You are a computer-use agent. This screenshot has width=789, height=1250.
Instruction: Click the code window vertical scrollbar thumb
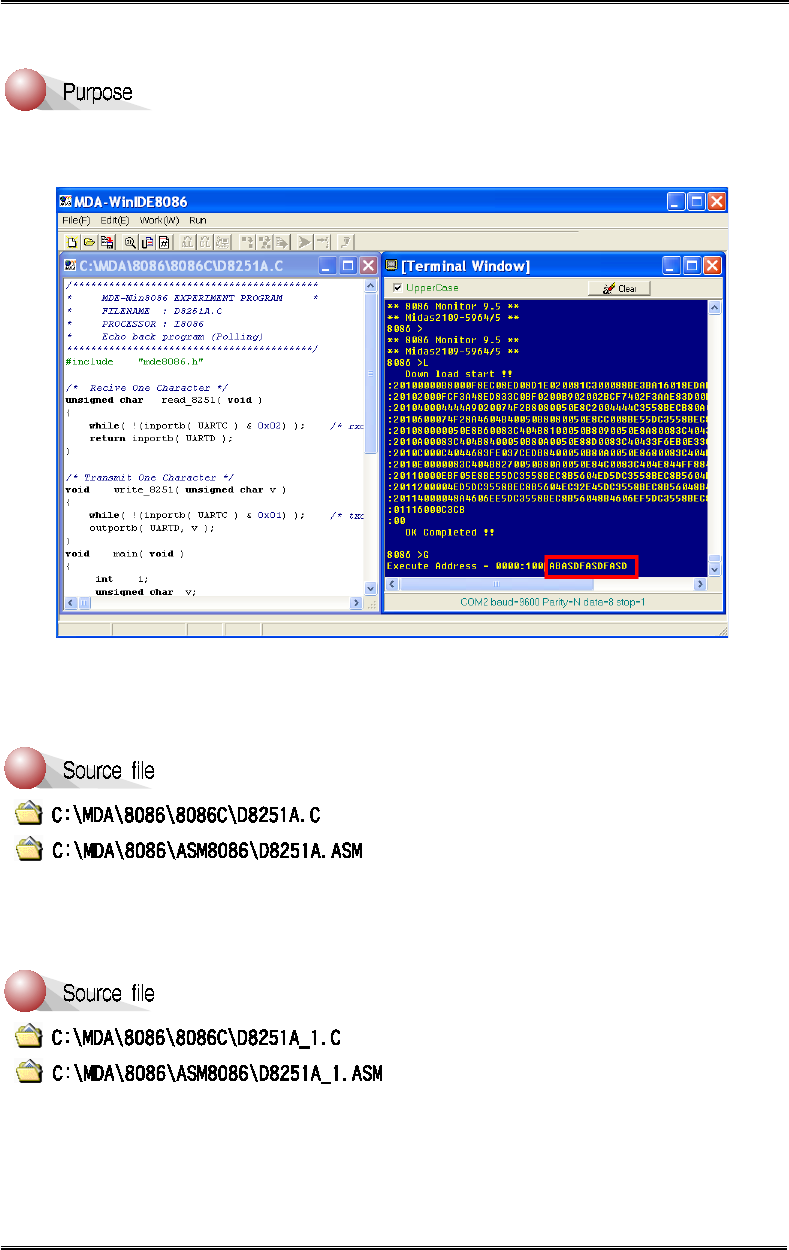point(371,375)
